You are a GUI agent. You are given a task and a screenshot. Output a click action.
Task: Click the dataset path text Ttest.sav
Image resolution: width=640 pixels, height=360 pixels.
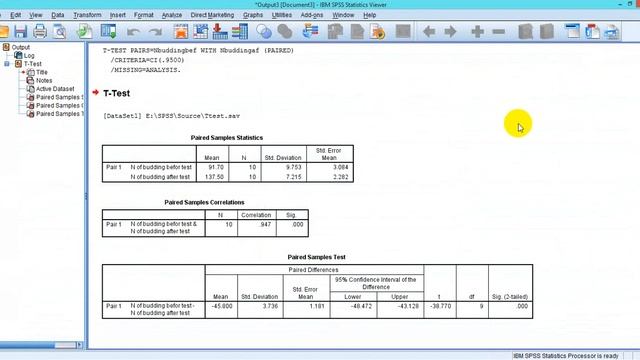(x=222, y=116)
